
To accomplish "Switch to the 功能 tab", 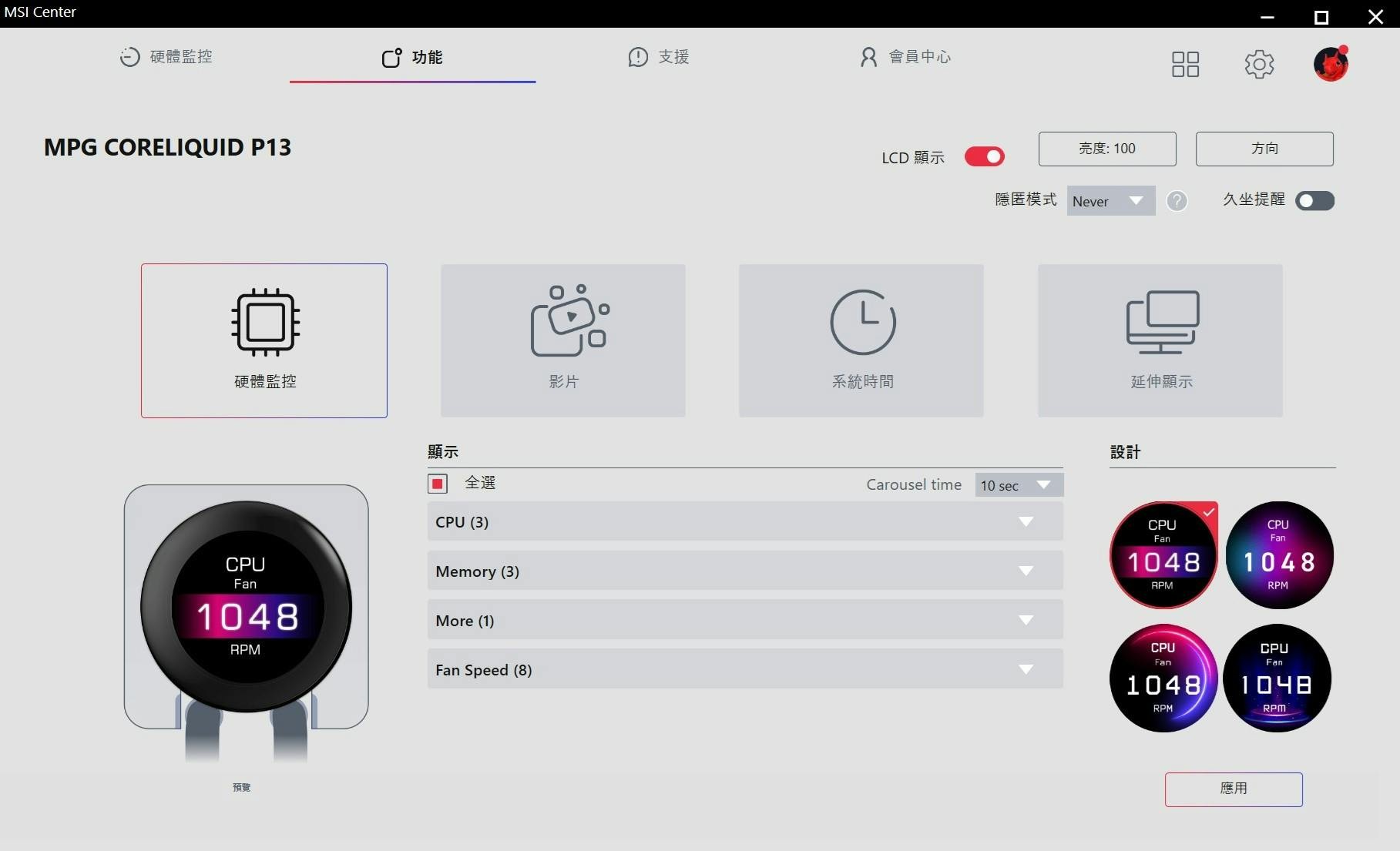I will pyautogui.click(x=412, y=58).
